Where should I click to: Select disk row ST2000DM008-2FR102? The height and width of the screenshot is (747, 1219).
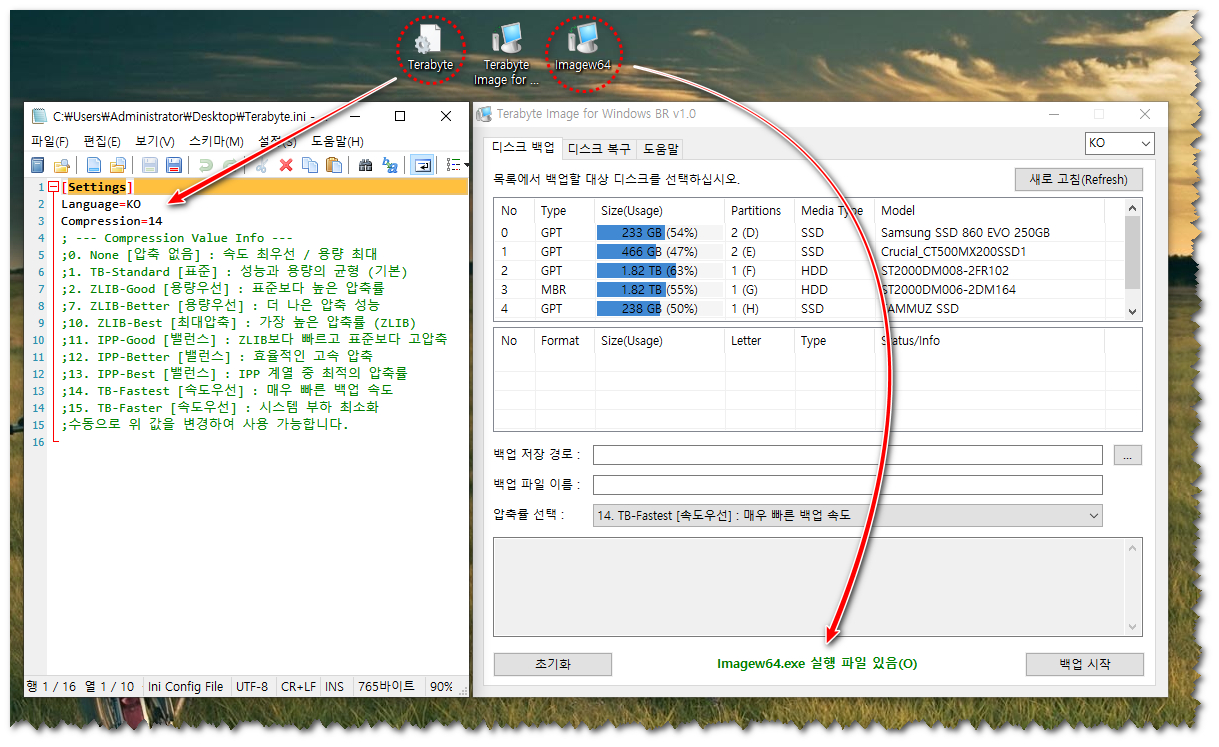tap(810, 271)
